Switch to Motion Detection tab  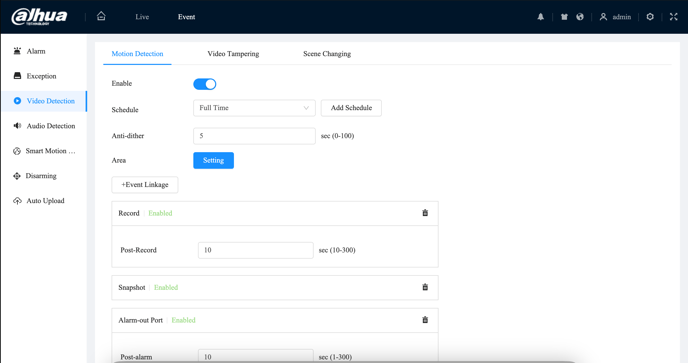(137, 54)
